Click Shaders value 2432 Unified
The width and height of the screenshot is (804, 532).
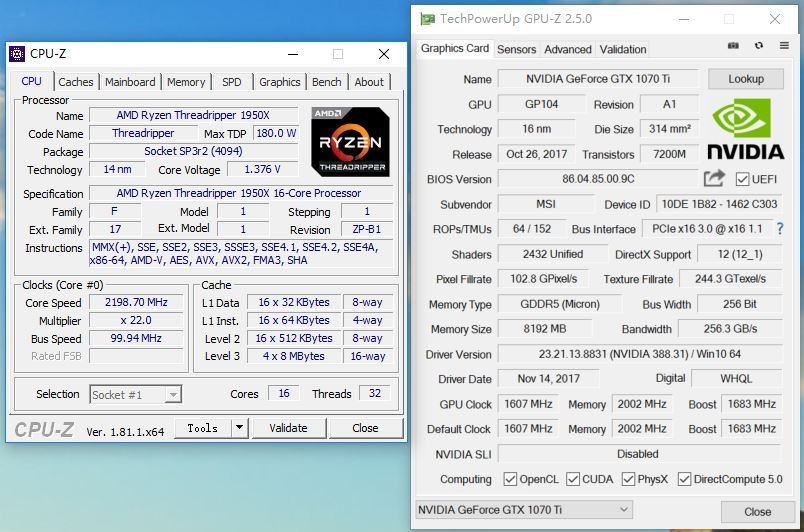(x=552, y=254)
